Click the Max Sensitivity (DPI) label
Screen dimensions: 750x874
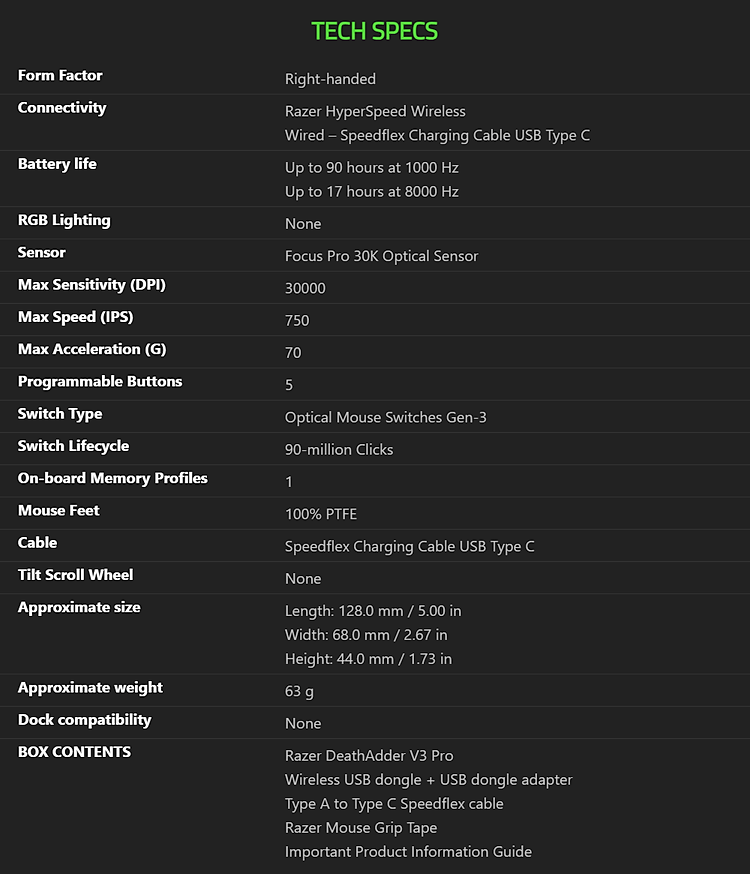(x=91, y=285)
